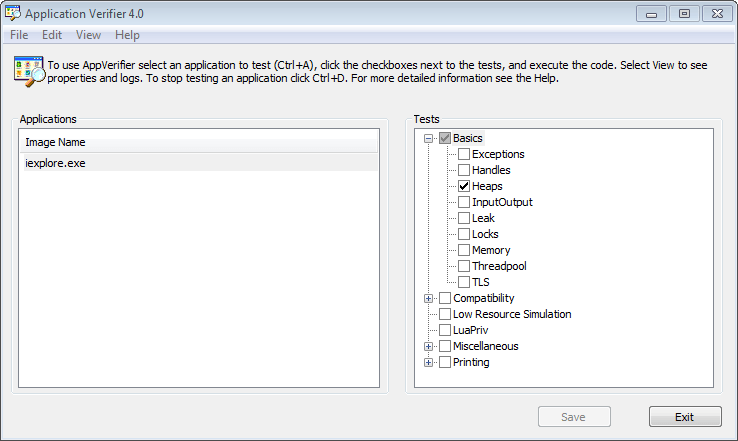The width and height of the screenshot is (738, 441).
Task: Open the File menu
Action: coord(19,35)
